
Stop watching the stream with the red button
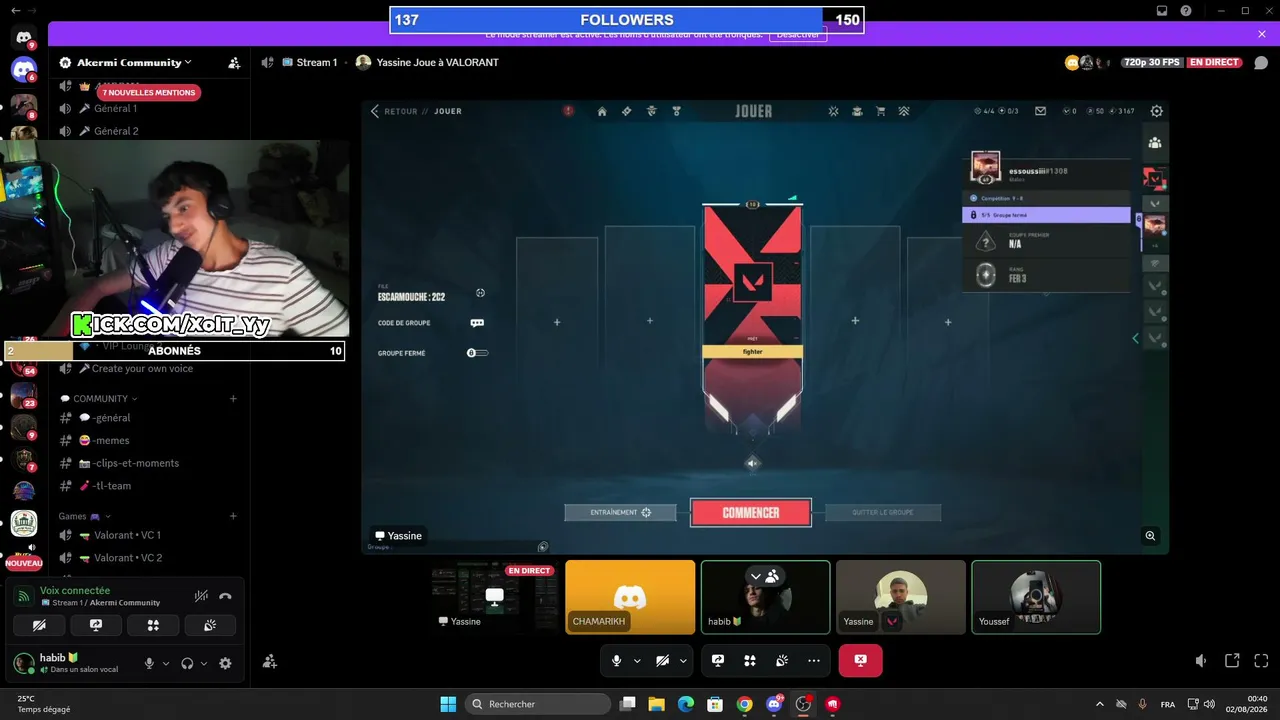click(x=861, y=661)
